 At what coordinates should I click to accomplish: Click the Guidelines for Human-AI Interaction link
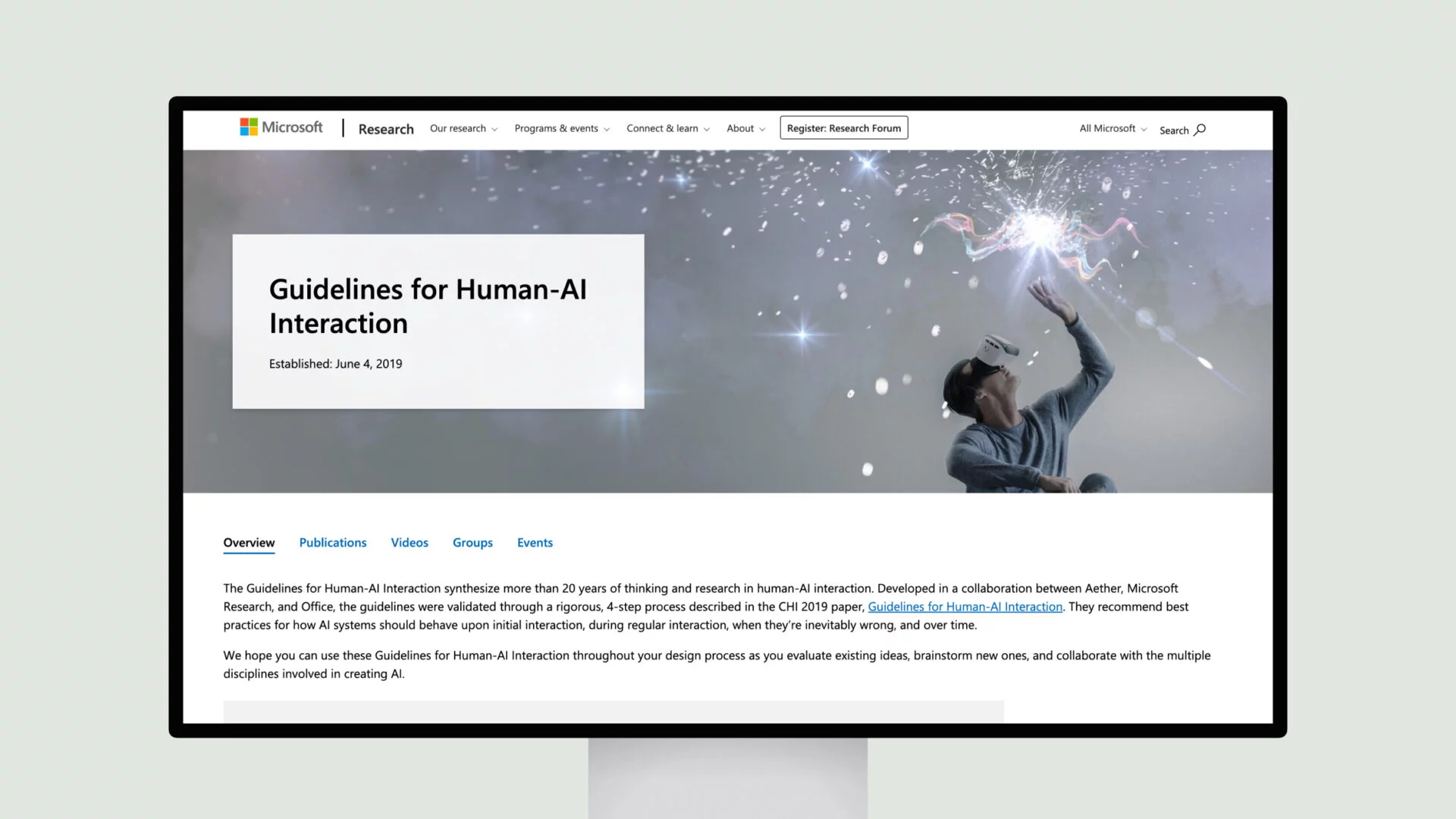tap(965, 606)
